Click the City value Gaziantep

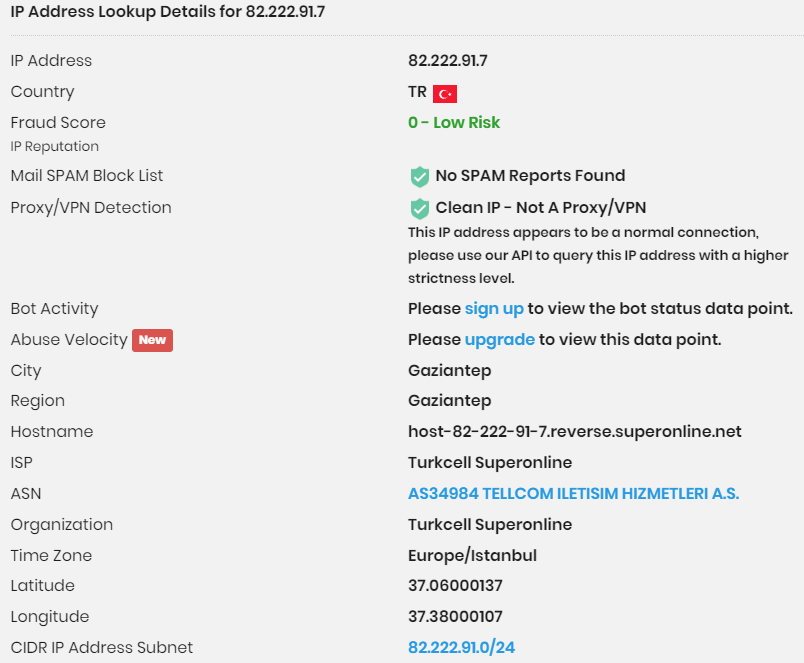pos(449,371)
